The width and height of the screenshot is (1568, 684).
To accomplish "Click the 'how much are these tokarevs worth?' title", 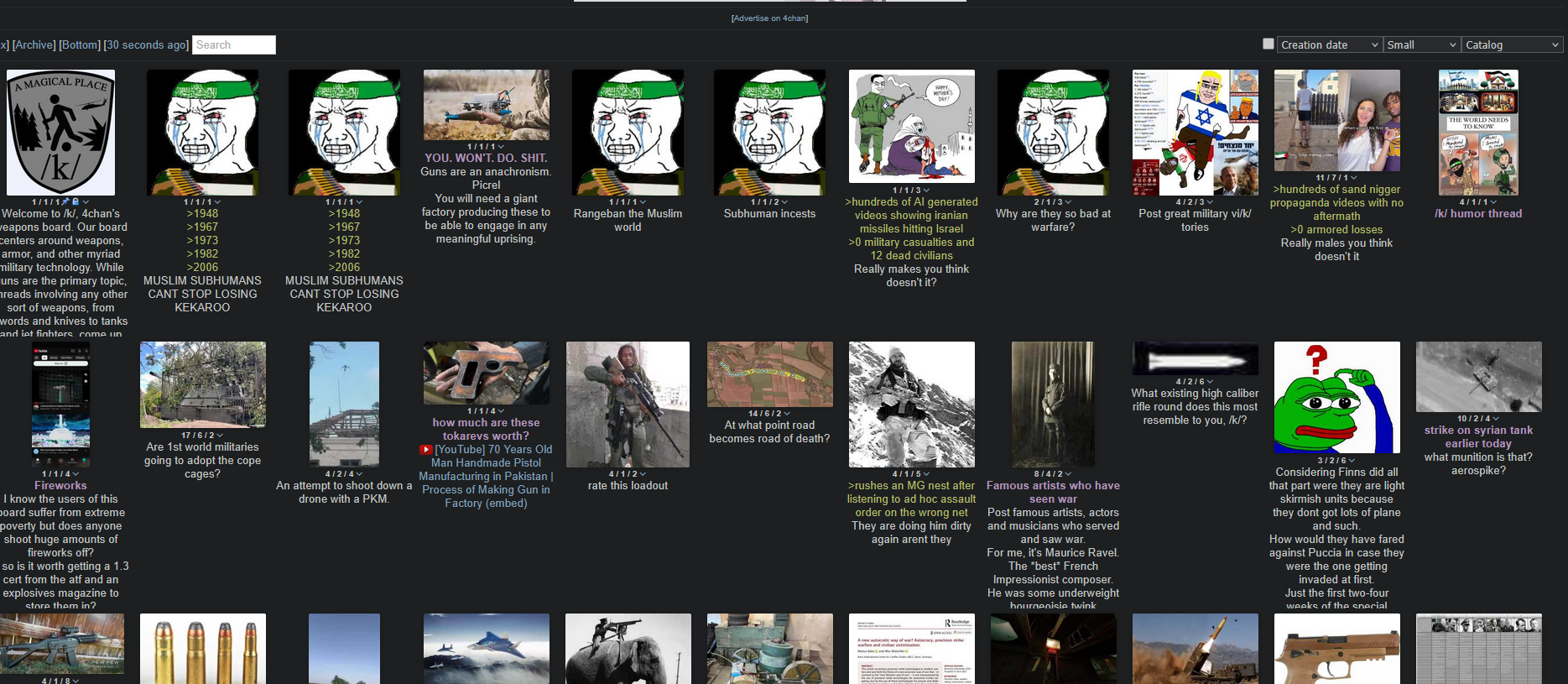I will pos(486,430).
